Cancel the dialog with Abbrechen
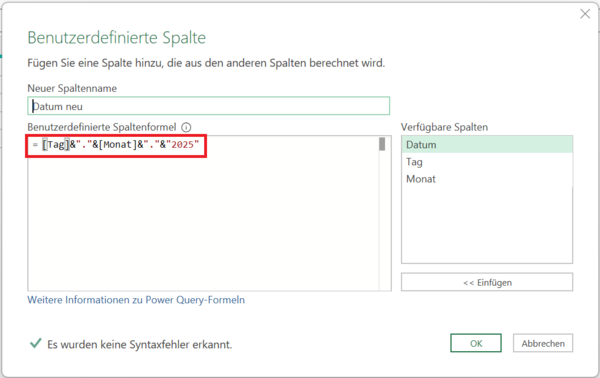The image size is (600, 378). pyautogui.click(x=543, y=343)
